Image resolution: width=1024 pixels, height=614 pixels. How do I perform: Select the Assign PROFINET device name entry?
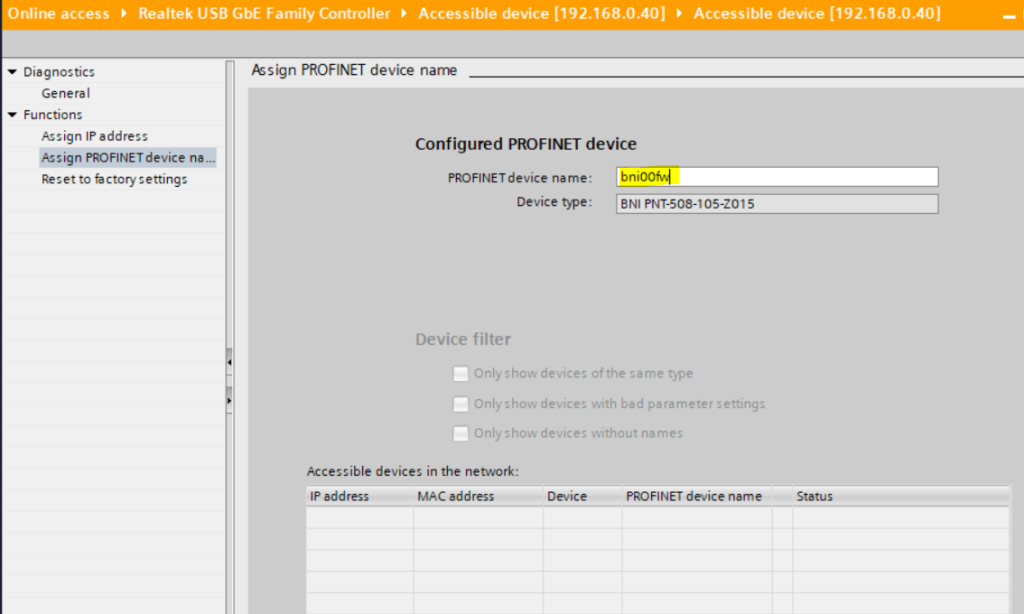tap(127, 158)
